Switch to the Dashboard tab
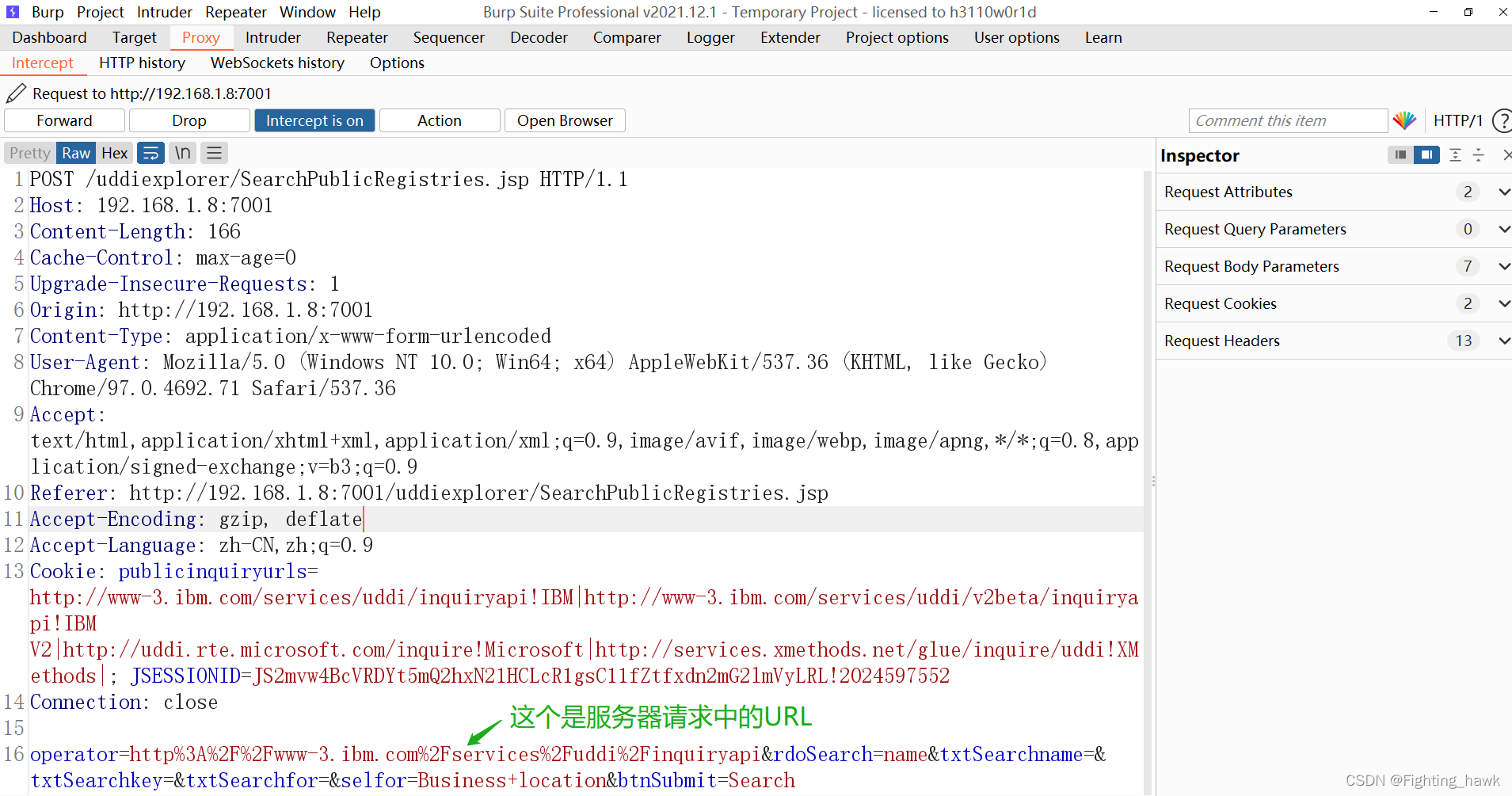Screen dimensions: 1512x796 click(49, 37)
